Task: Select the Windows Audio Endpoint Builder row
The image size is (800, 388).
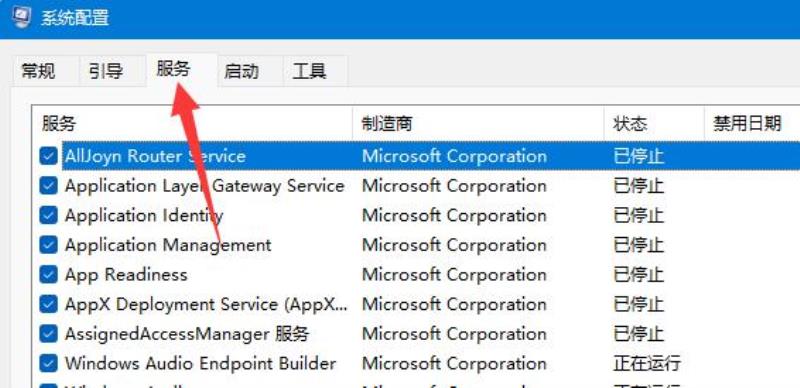Action: 416,363
